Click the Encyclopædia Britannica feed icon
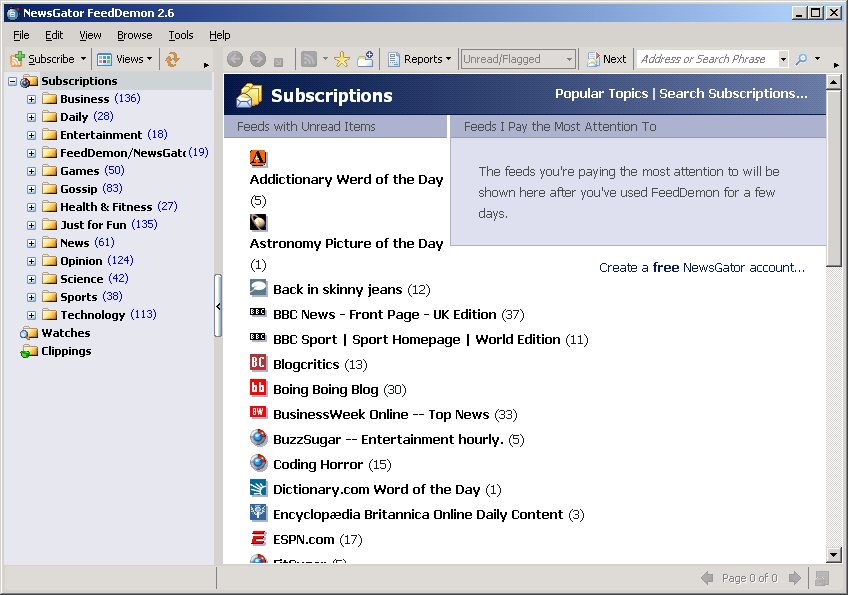The height and width of the screenshot is (595, 848). click(x=258, y=512)
